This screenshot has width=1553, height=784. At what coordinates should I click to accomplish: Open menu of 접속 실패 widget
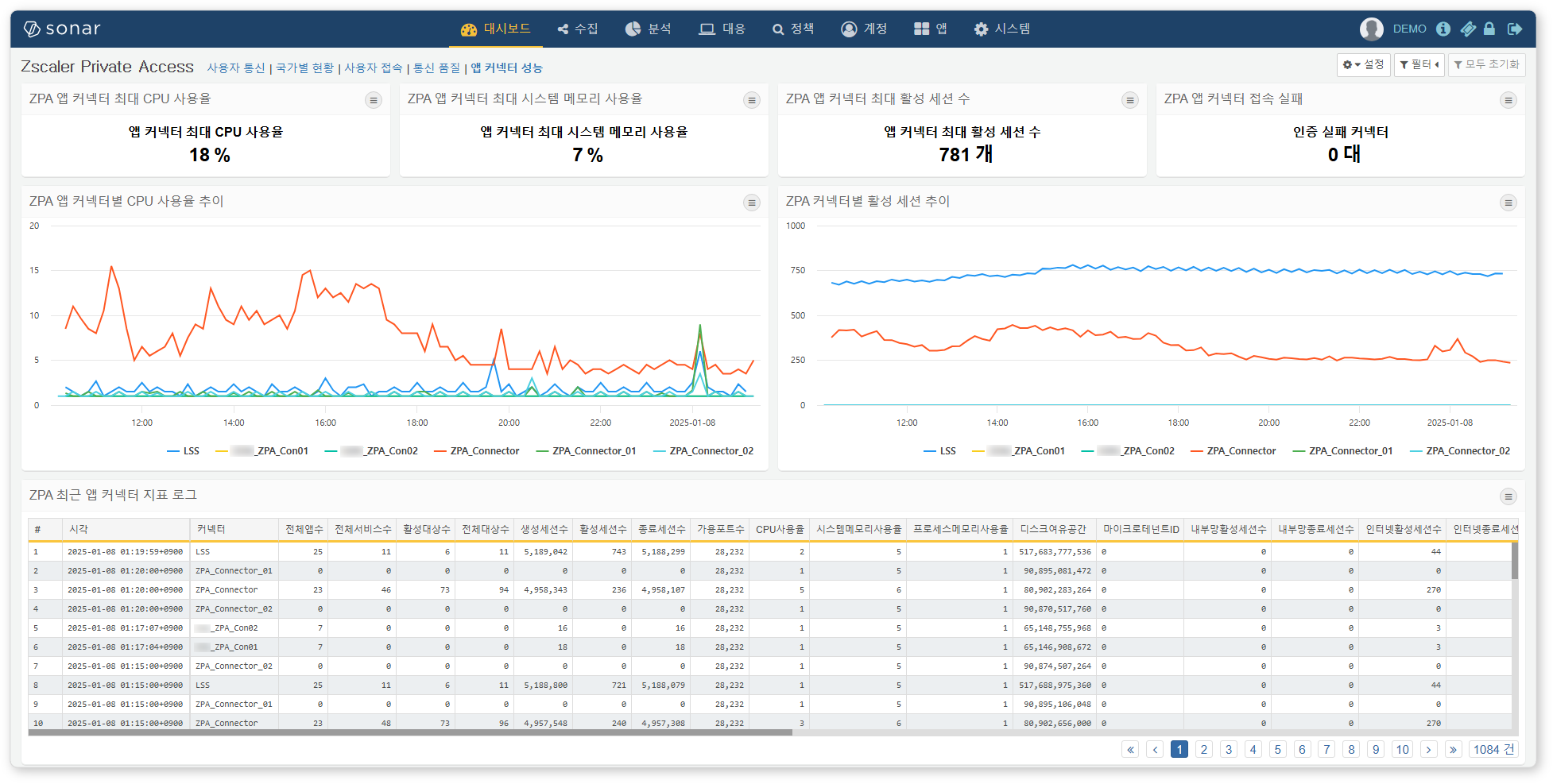[x=1508, y=100]
